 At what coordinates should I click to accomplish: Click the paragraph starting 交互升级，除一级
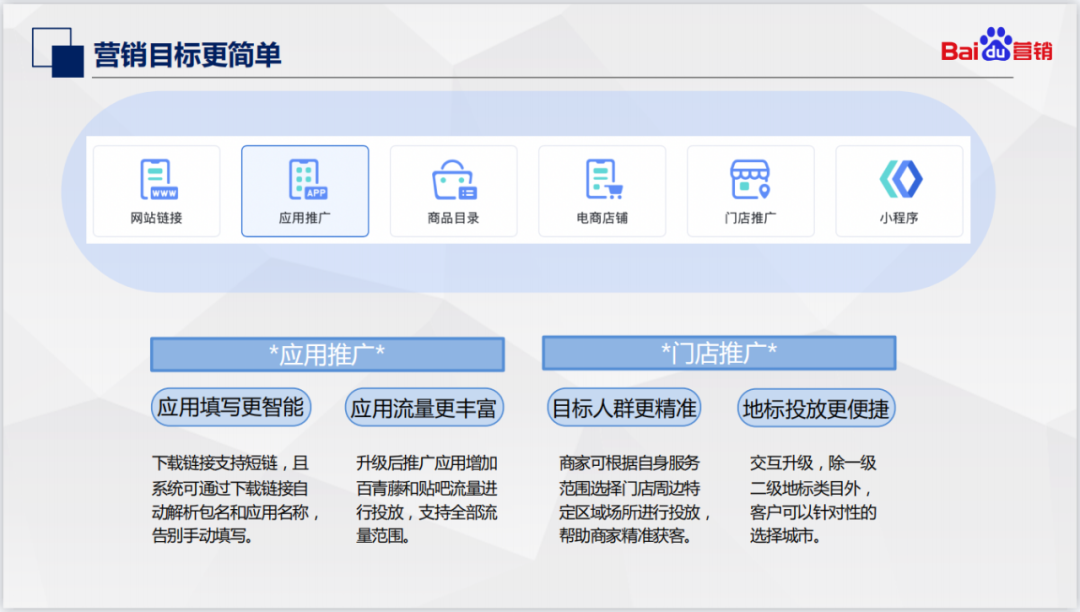pos(813,499)
